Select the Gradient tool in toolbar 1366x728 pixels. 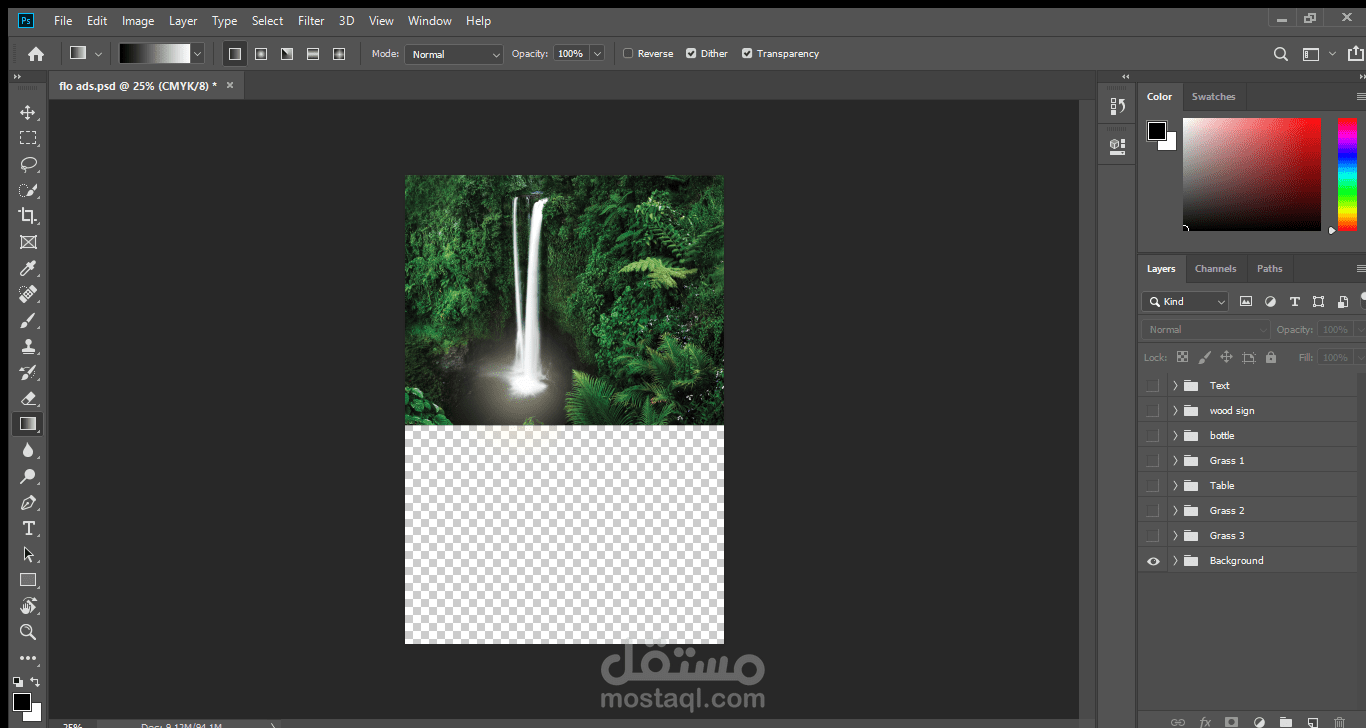pyautogui.click(x=28, y=424)
